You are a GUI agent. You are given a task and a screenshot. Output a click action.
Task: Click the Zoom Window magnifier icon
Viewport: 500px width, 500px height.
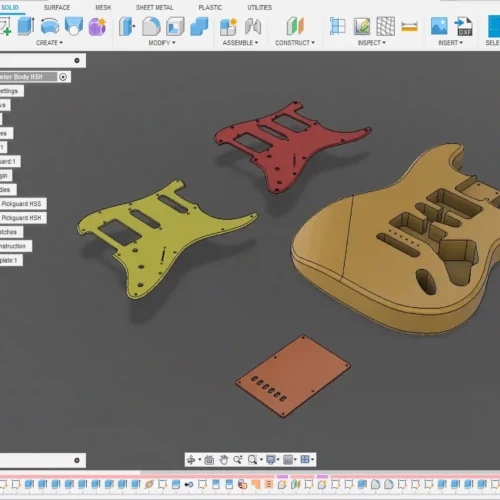252,460
